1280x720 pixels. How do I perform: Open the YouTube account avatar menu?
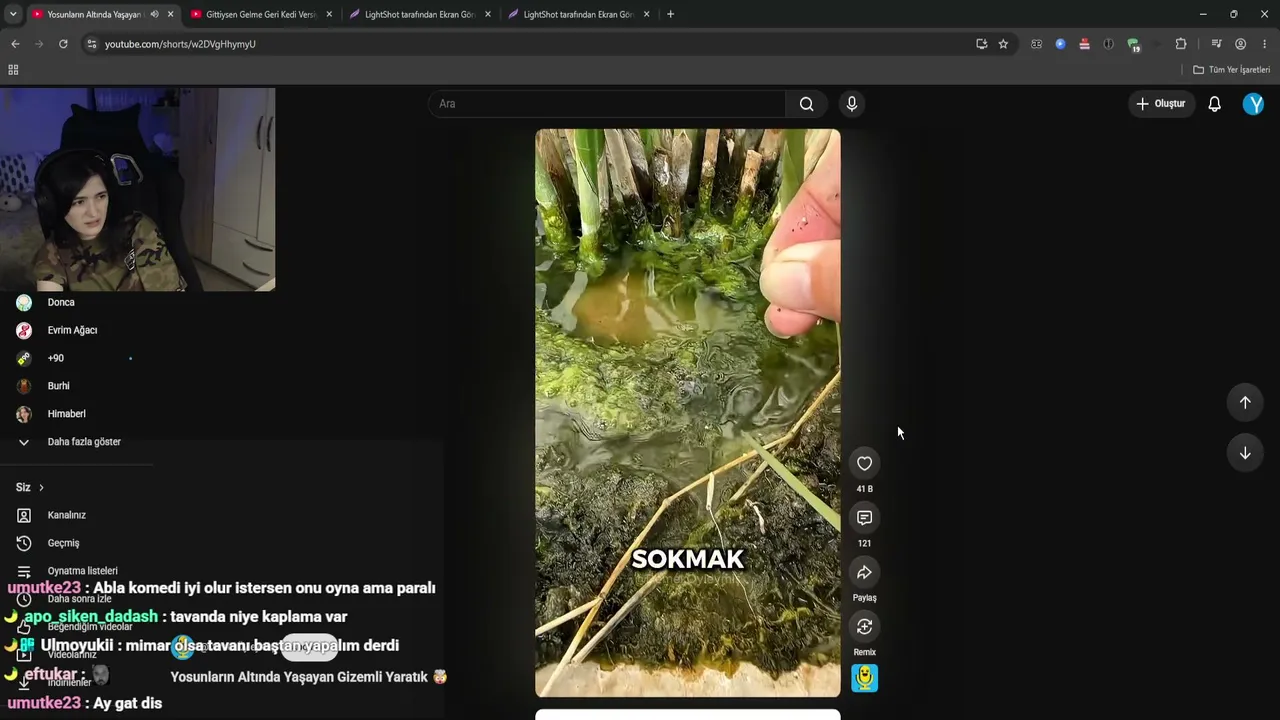pos(1253,104)
